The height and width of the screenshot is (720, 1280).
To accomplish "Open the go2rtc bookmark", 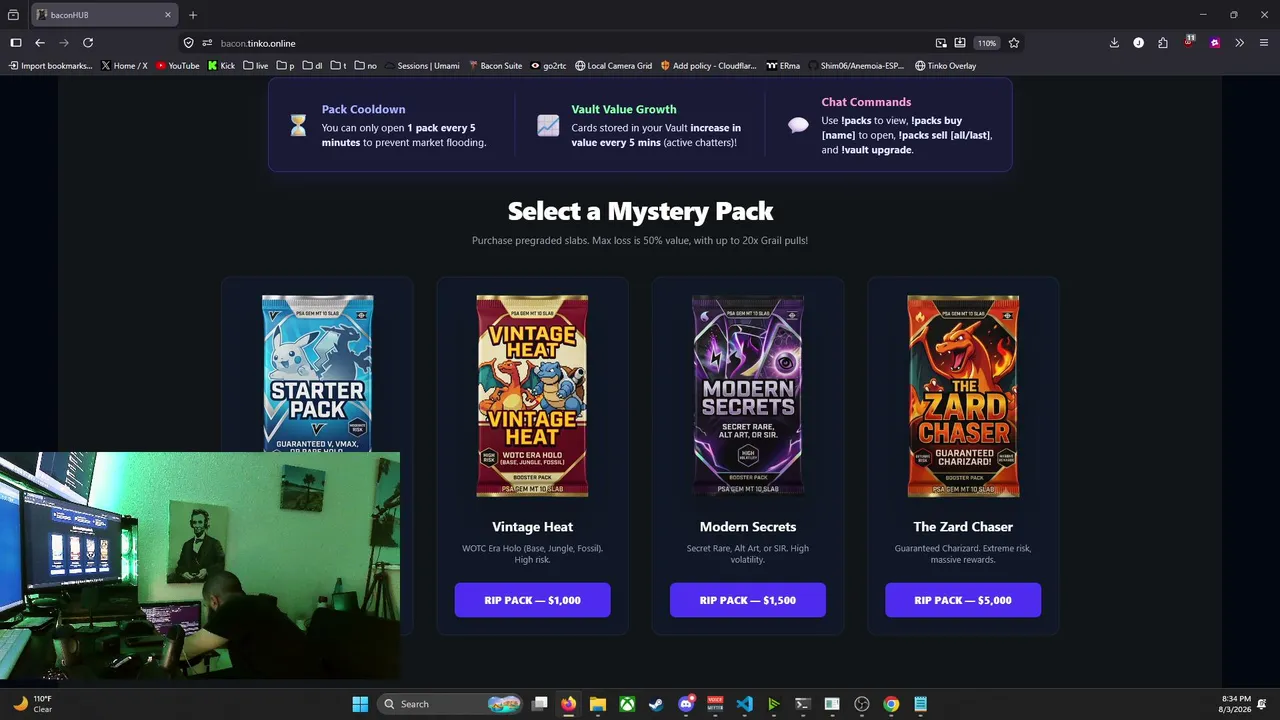I will 549,66.
